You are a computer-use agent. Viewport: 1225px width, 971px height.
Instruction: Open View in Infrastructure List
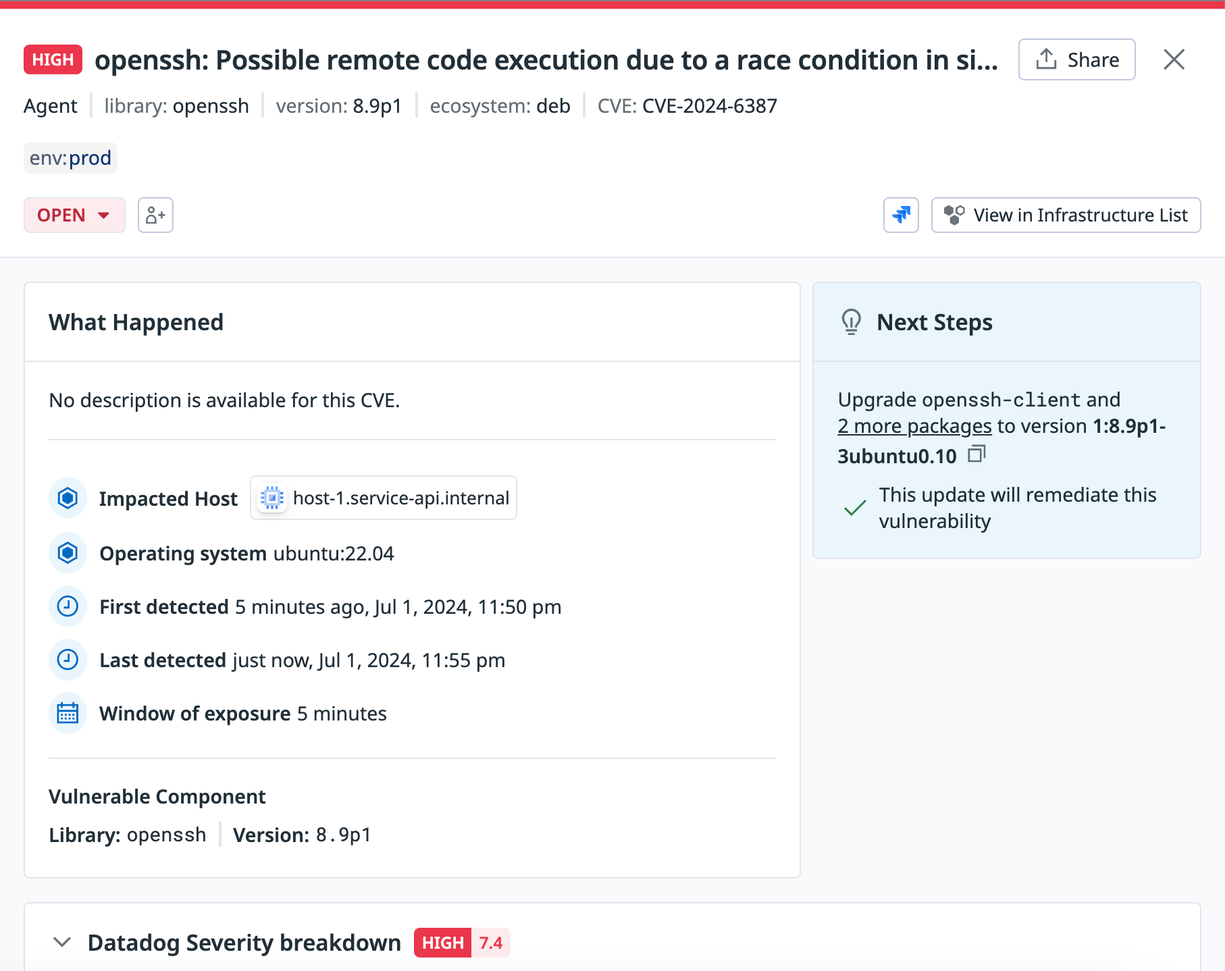[1065, 215]
